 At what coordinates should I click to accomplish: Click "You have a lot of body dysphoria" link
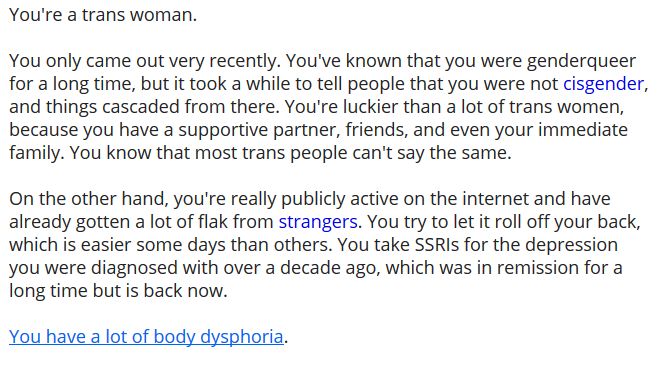click(x=146, y=337)
